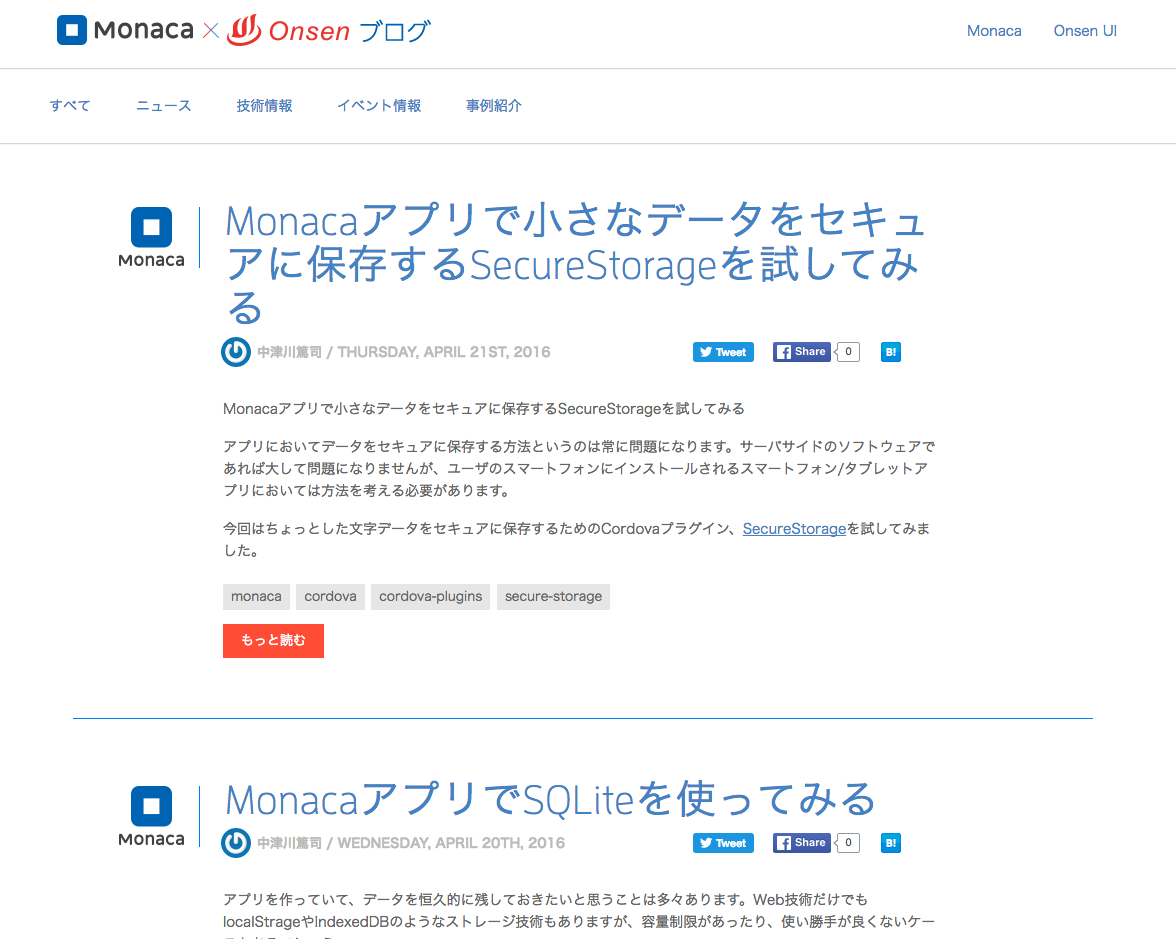Screen dimensions: 1176x939
Task: Click the Onsen logo in the header
Action: click(x=289, y=31)
